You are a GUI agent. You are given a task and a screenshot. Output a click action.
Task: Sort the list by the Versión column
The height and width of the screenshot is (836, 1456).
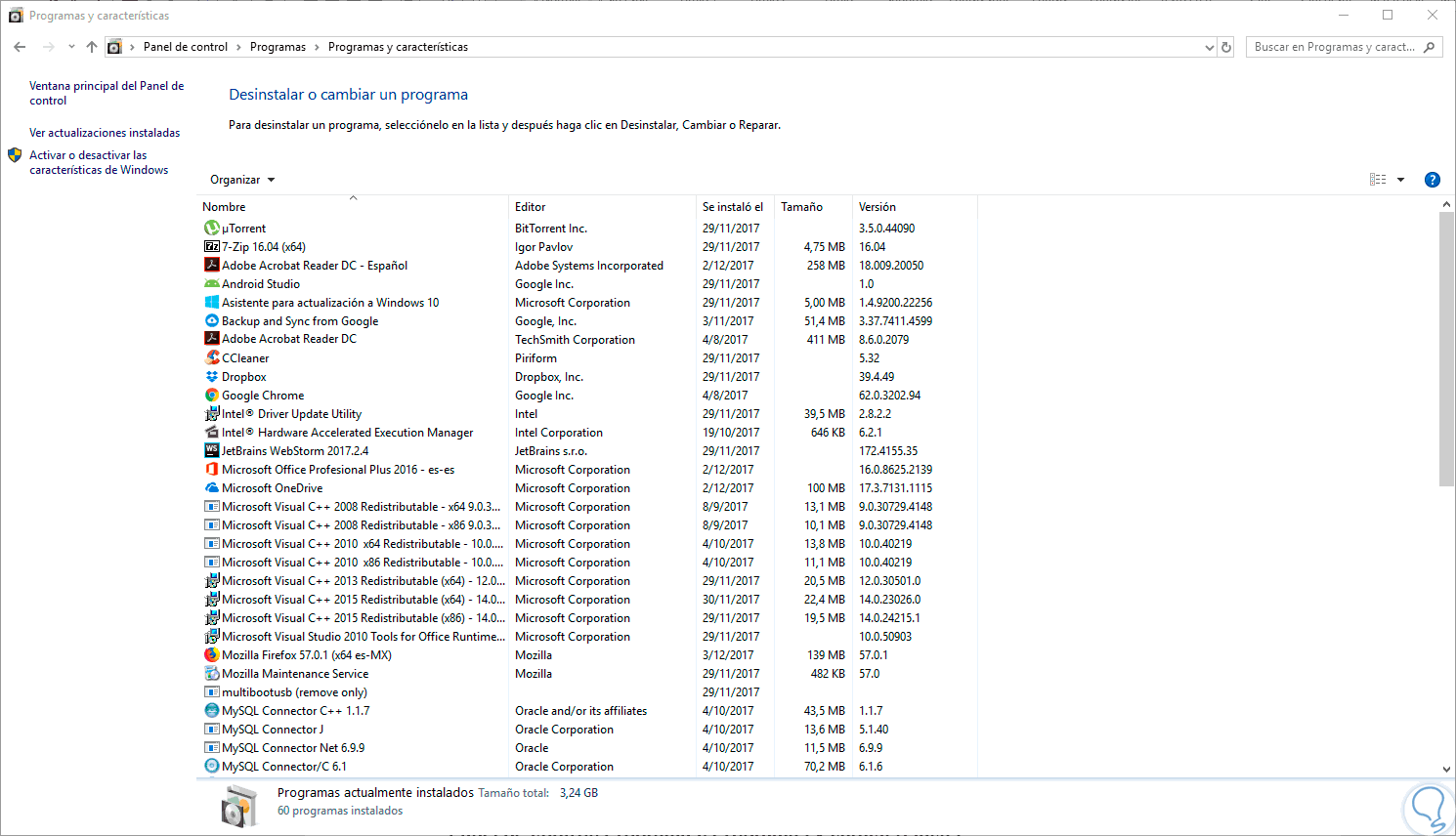pyautogui.click(x=915, y=207)
